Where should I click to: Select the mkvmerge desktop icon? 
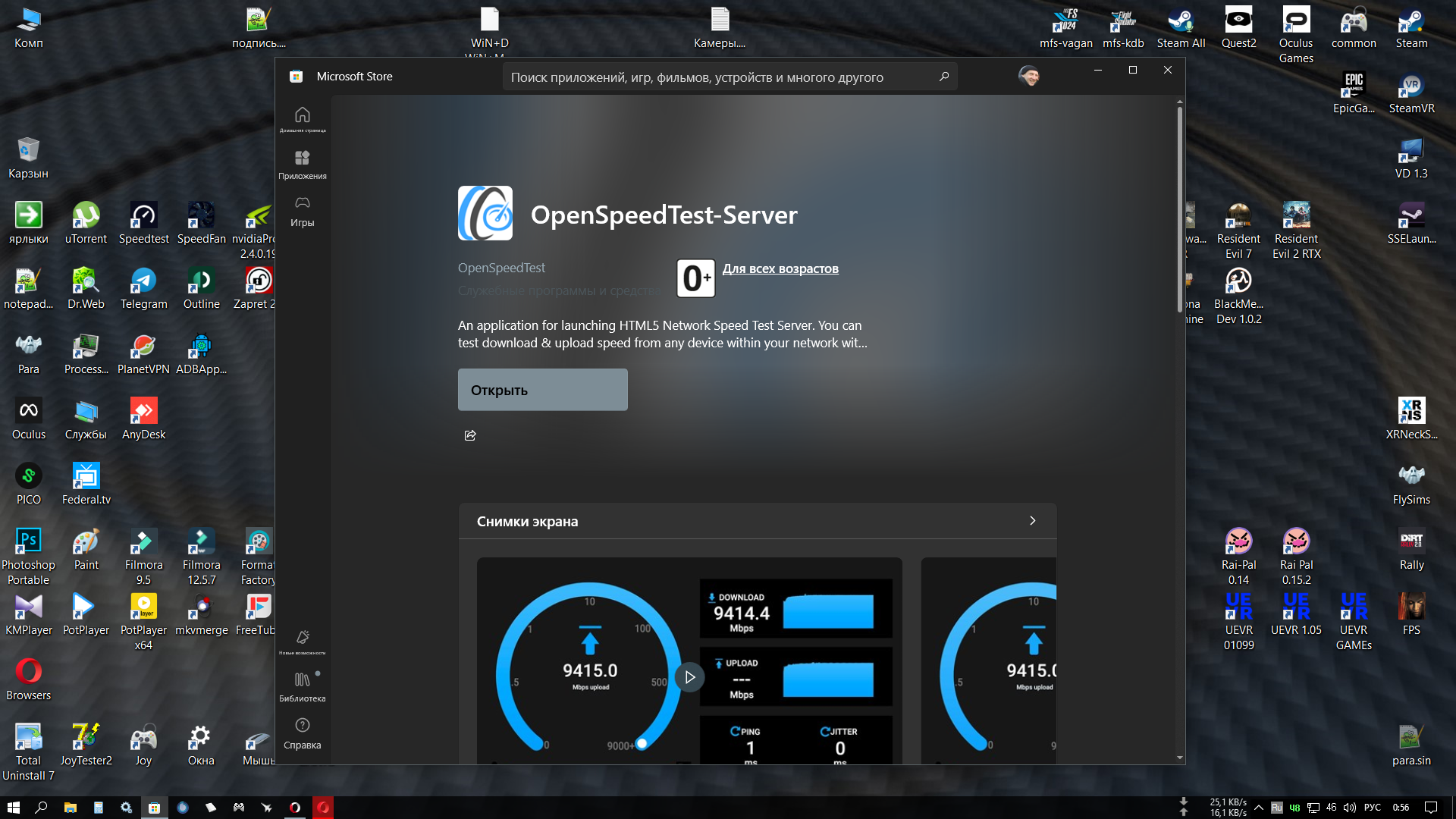tap(201, 615)
